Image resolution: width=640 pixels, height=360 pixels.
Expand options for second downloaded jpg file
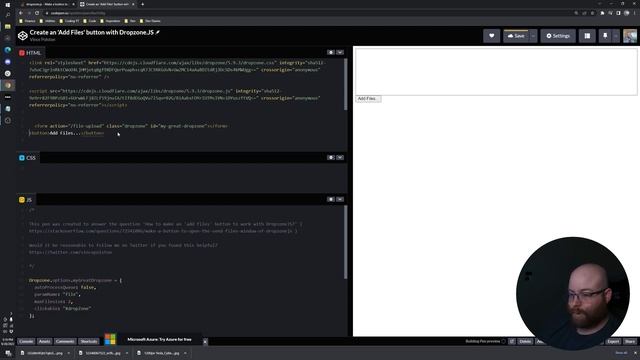127,353
